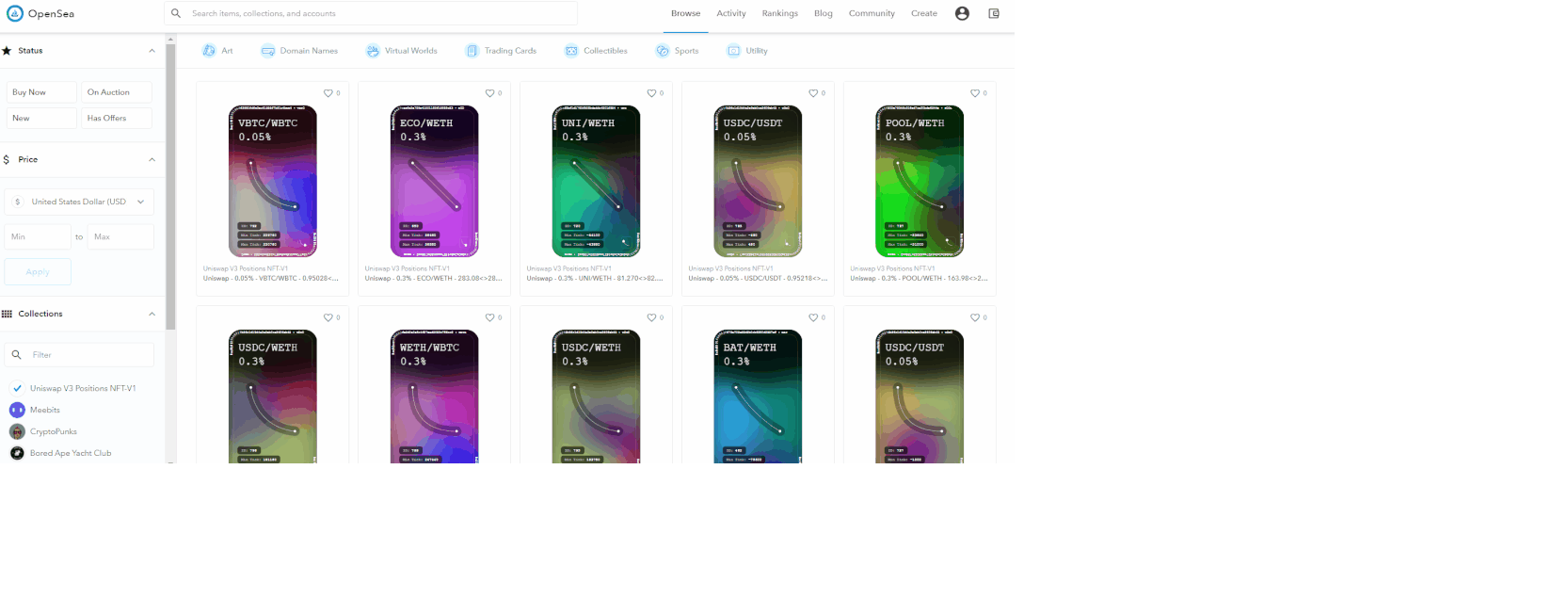
Task: Click the Meebits collection avatar icon
Action: 17,410
